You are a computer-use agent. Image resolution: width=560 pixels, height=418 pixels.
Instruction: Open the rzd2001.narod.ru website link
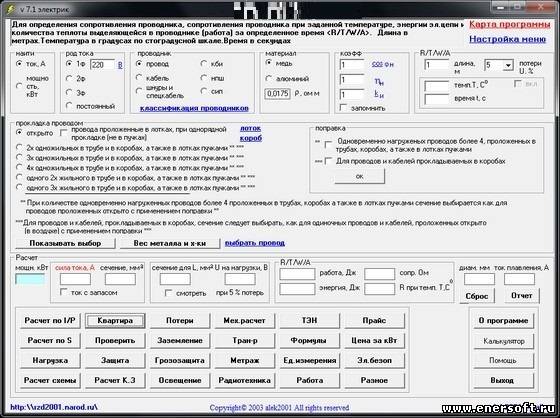[54, 407]
